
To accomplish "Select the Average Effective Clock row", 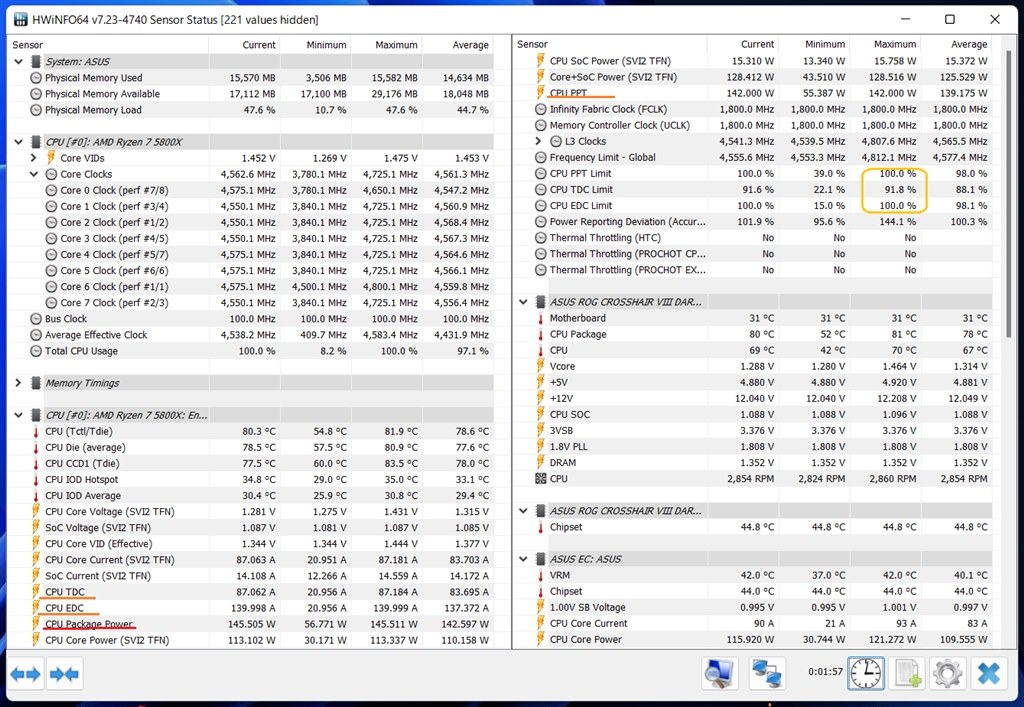I will (251, 335).
